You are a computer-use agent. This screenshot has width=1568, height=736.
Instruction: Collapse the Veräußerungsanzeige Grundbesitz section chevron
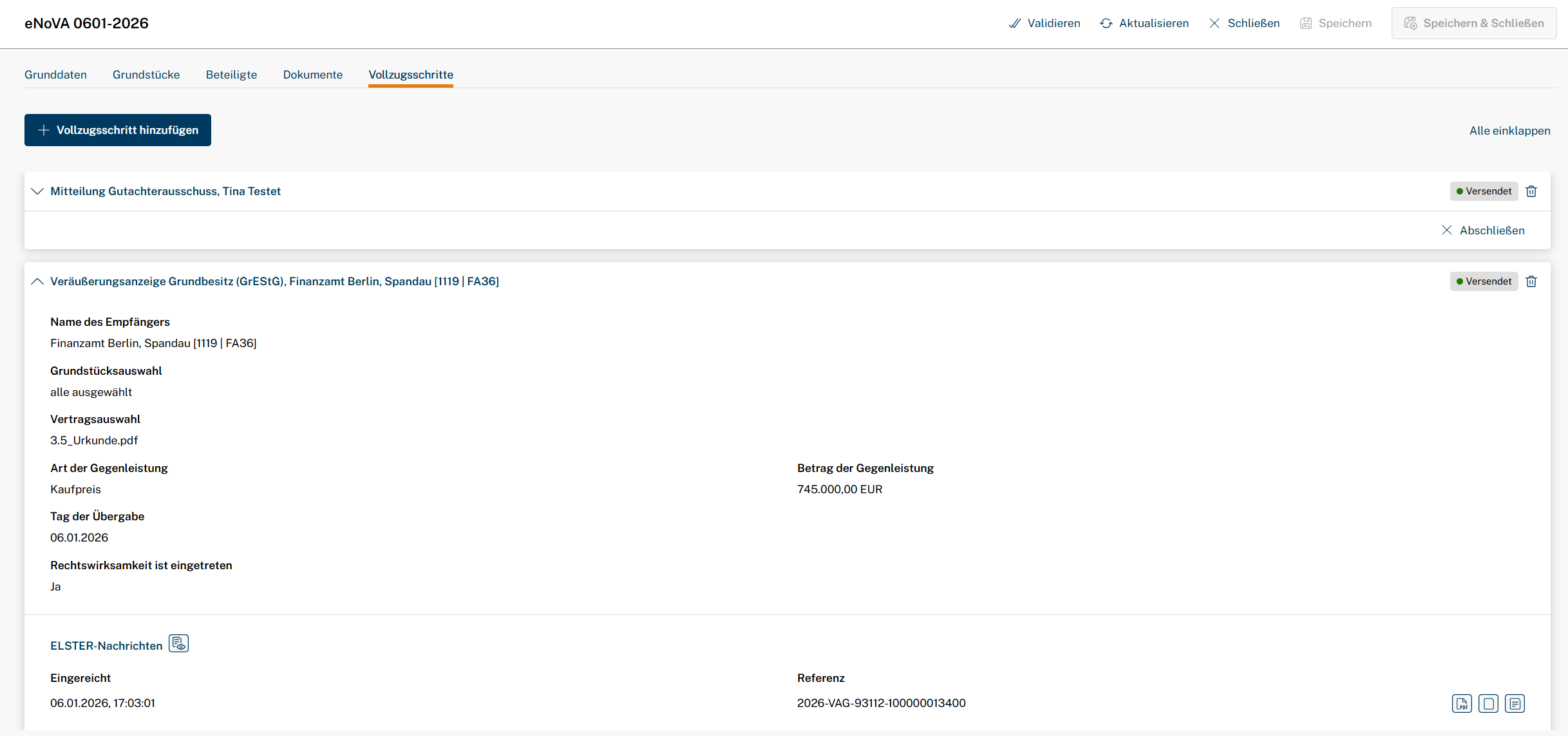pos(37,281)
